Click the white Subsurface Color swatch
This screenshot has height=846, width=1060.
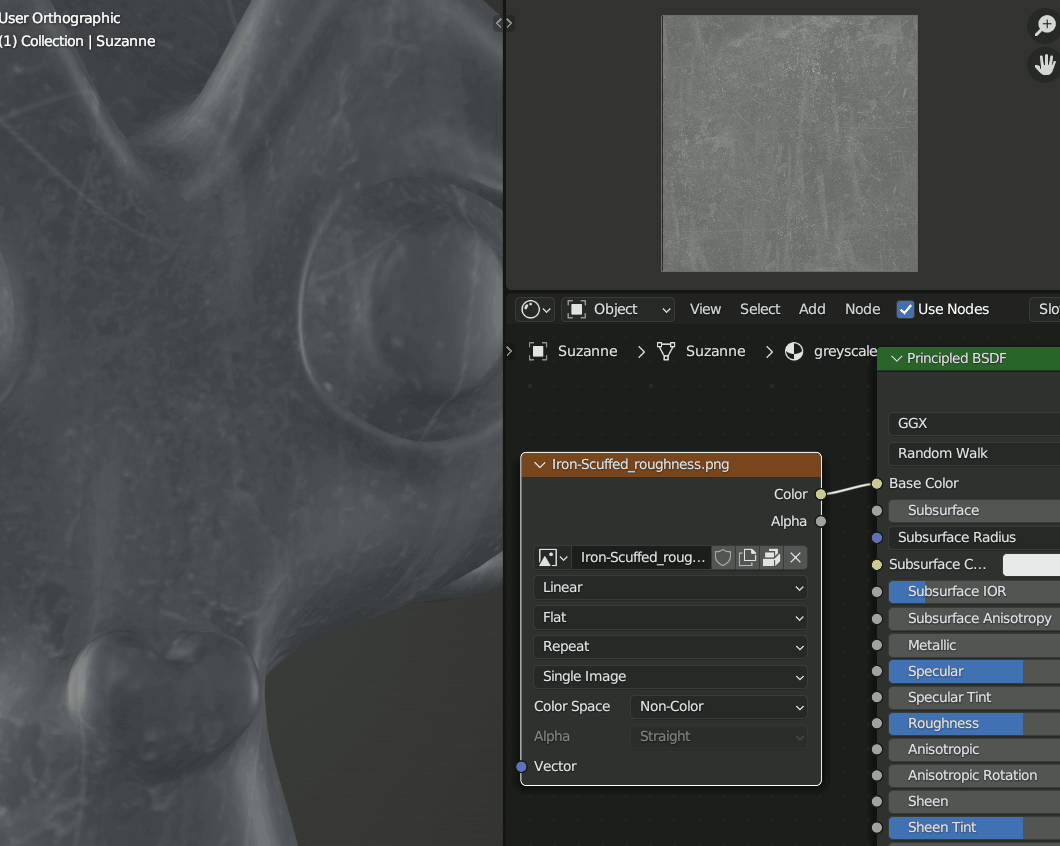(1031, 564)
